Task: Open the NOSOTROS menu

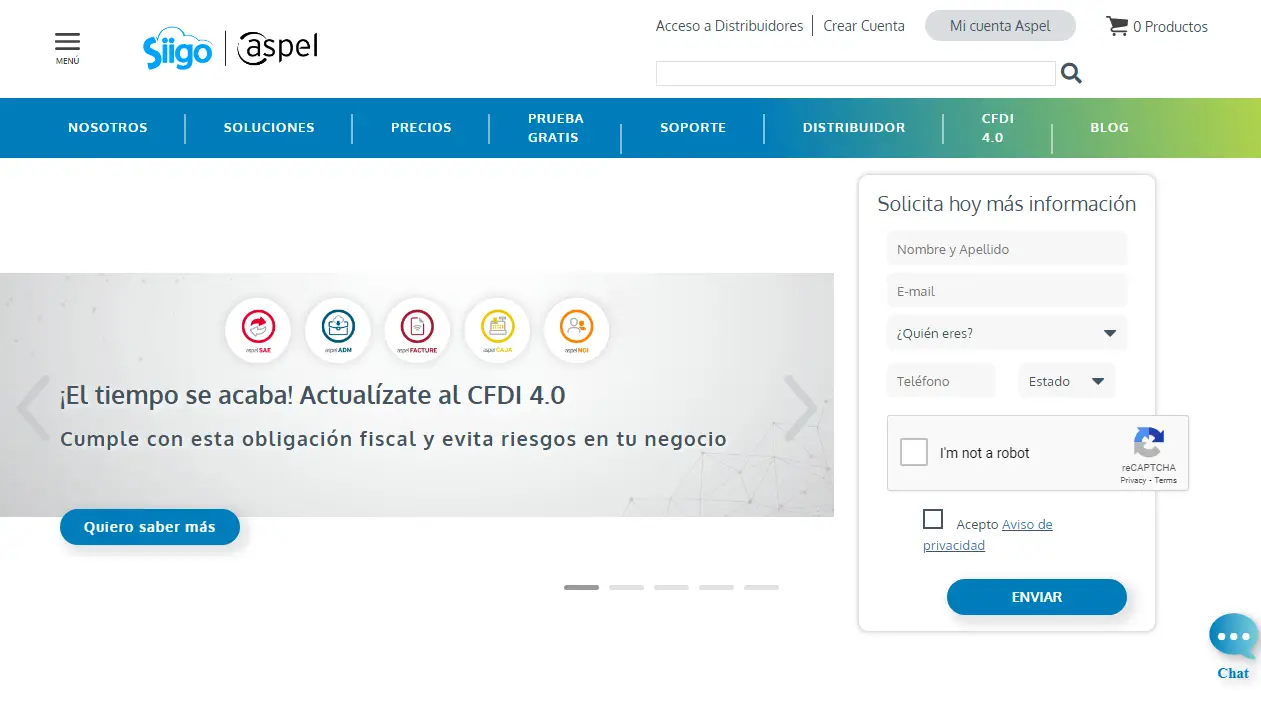Action: click(108, 128)
